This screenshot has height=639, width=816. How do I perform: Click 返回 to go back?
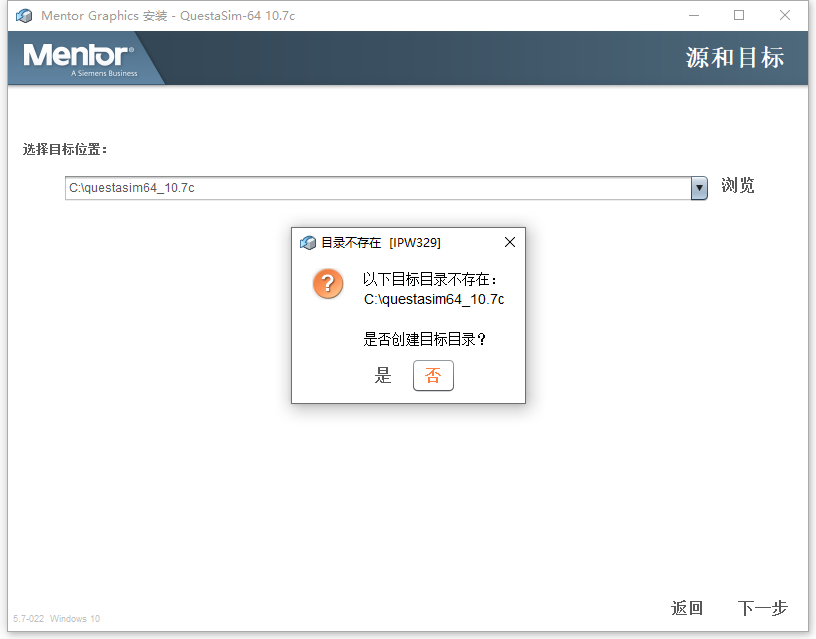pos(686,608)
